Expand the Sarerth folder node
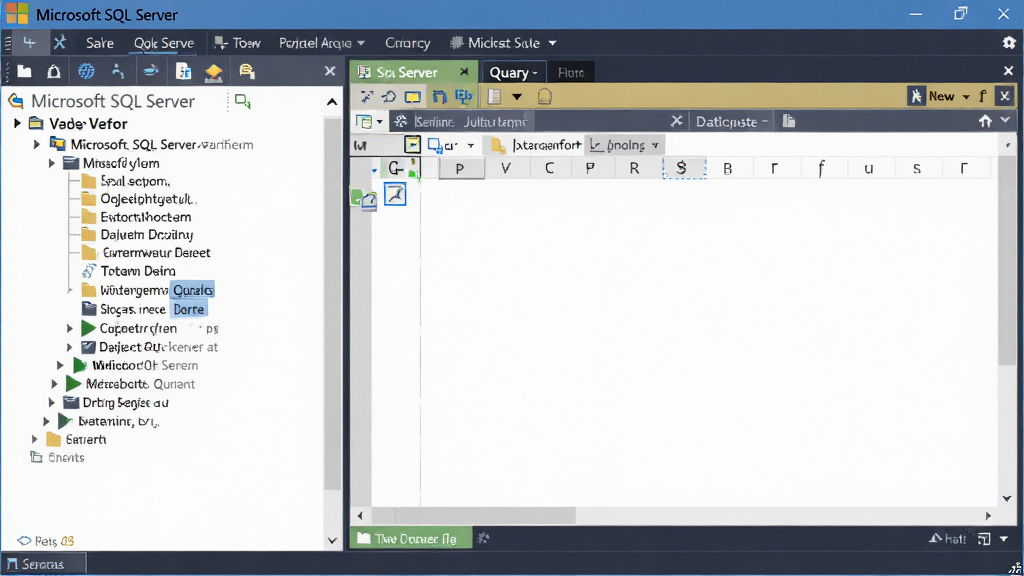 pyautogui.click(x=35, y=439)
